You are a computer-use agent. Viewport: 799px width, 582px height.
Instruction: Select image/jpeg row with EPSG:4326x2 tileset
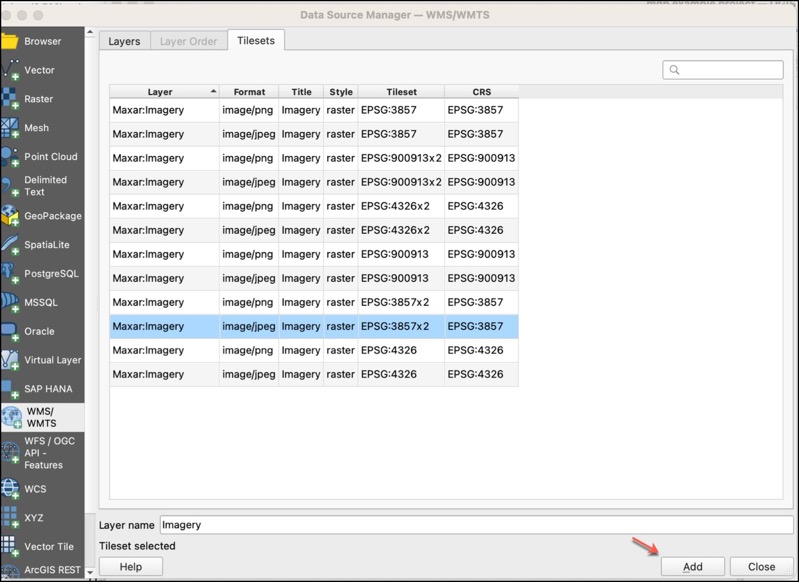[x=314, y=230]
